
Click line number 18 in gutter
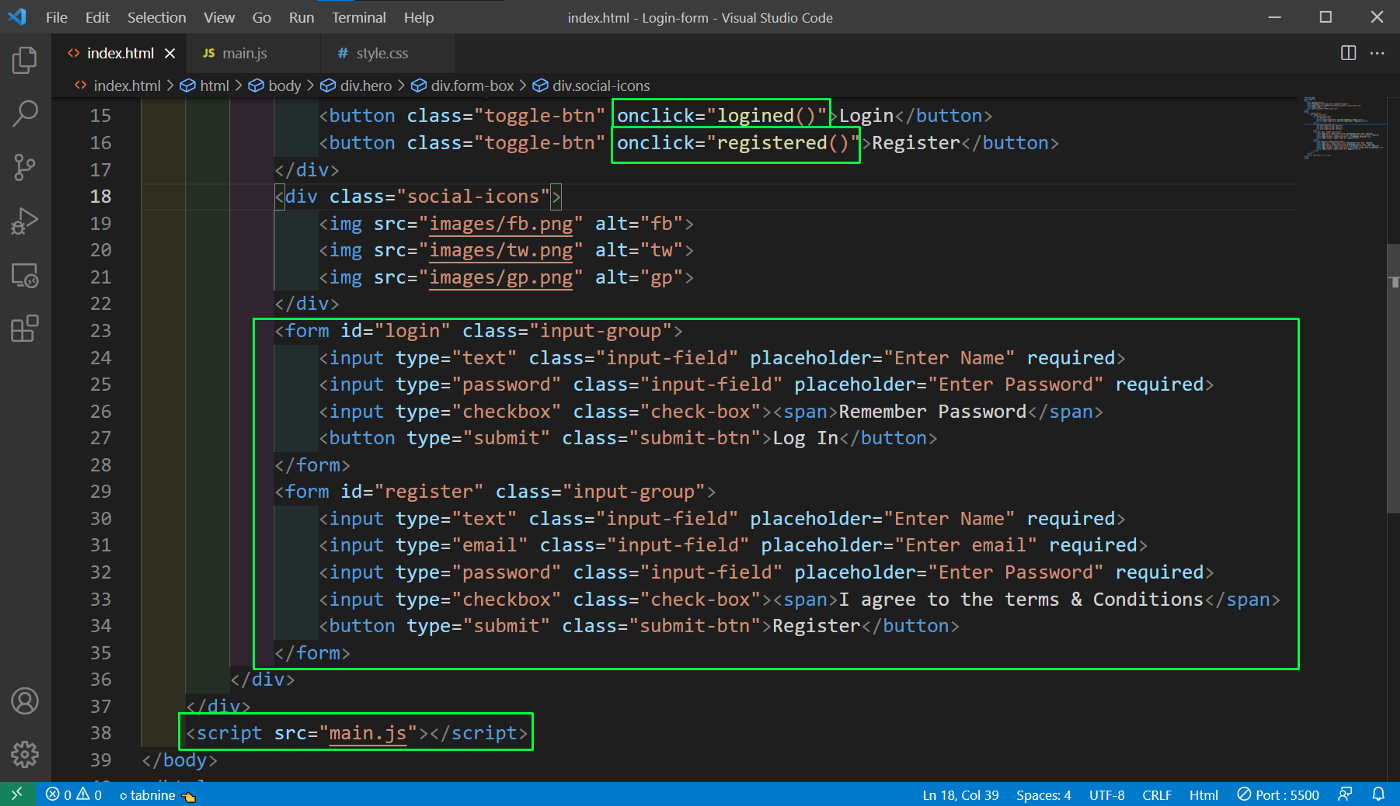100,196
